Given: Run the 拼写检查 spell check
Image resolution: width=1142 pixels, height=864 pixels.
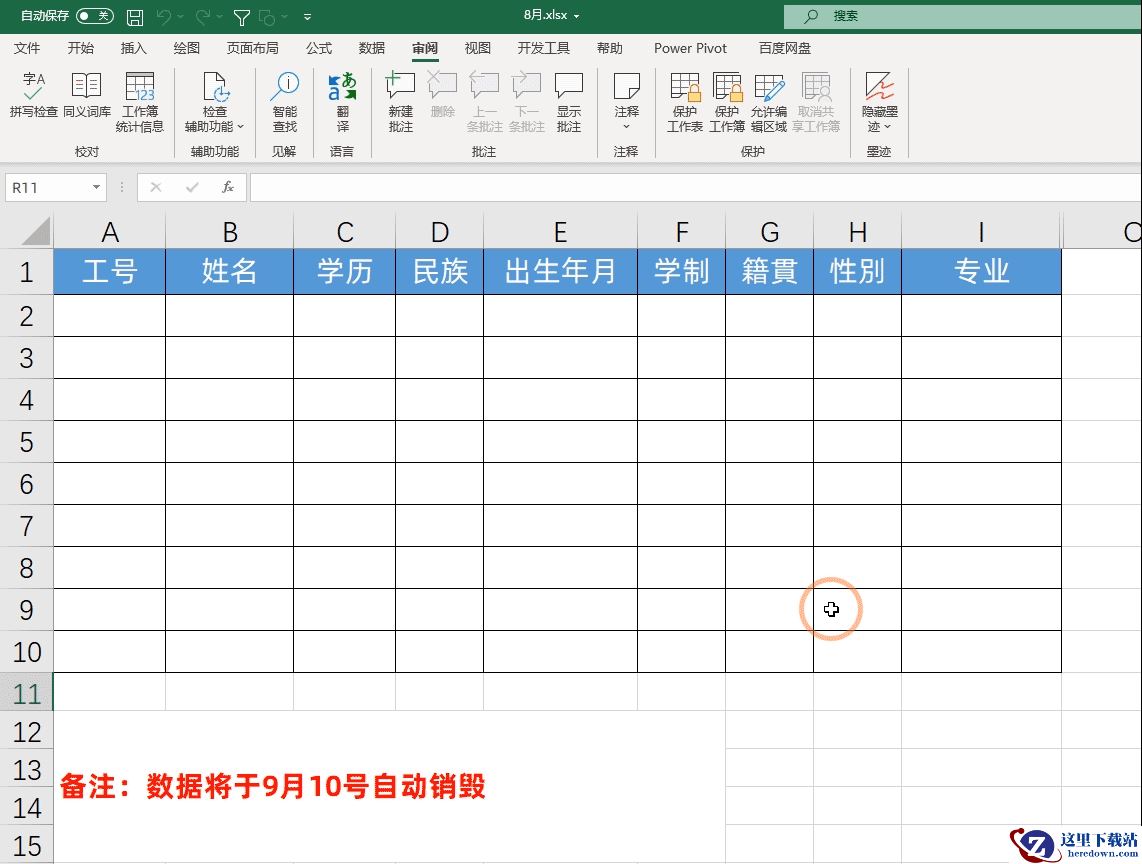Looking at the screenshot, I should click(34, 95).
